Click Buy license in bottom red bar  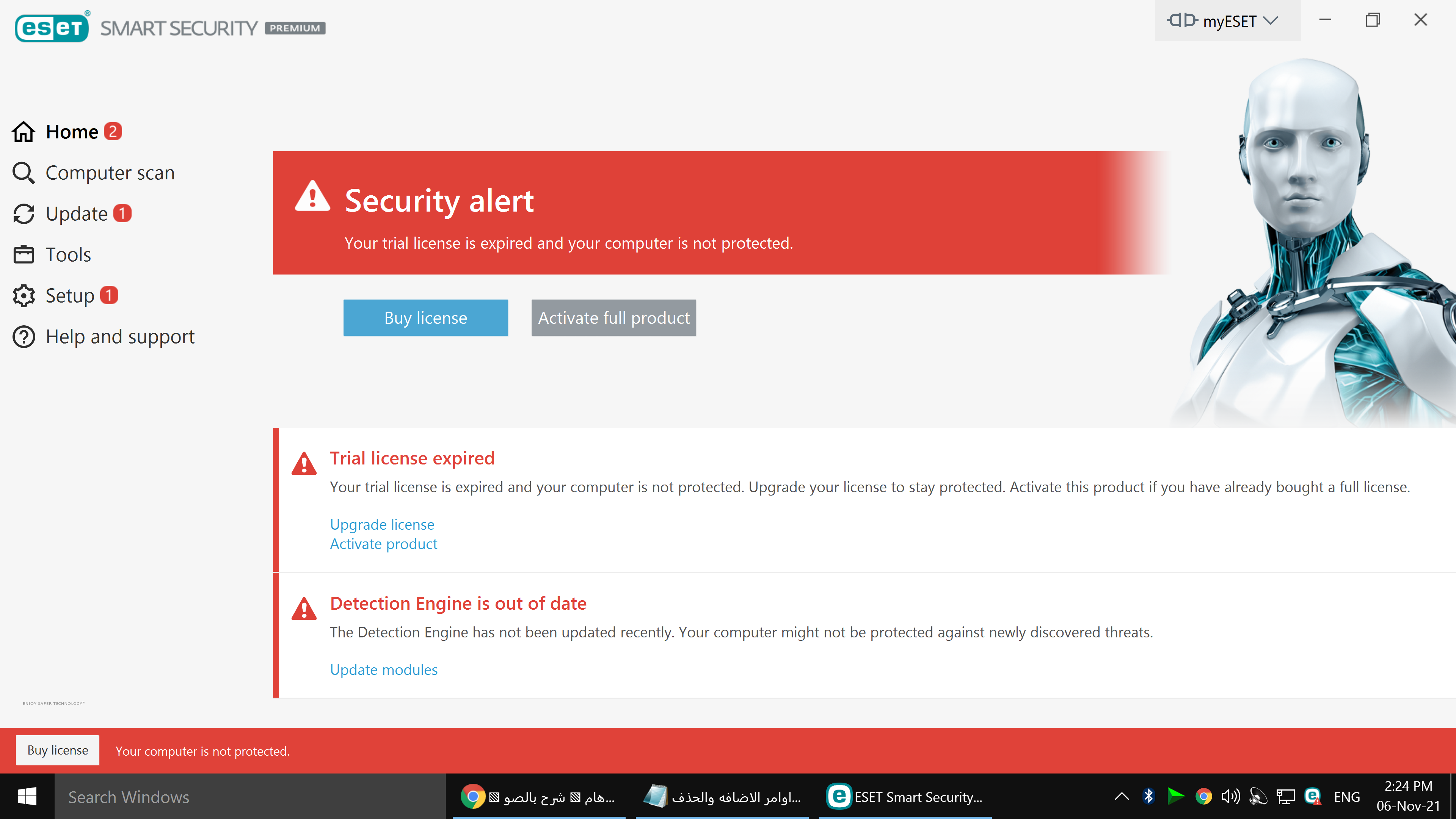coord(58,750)
